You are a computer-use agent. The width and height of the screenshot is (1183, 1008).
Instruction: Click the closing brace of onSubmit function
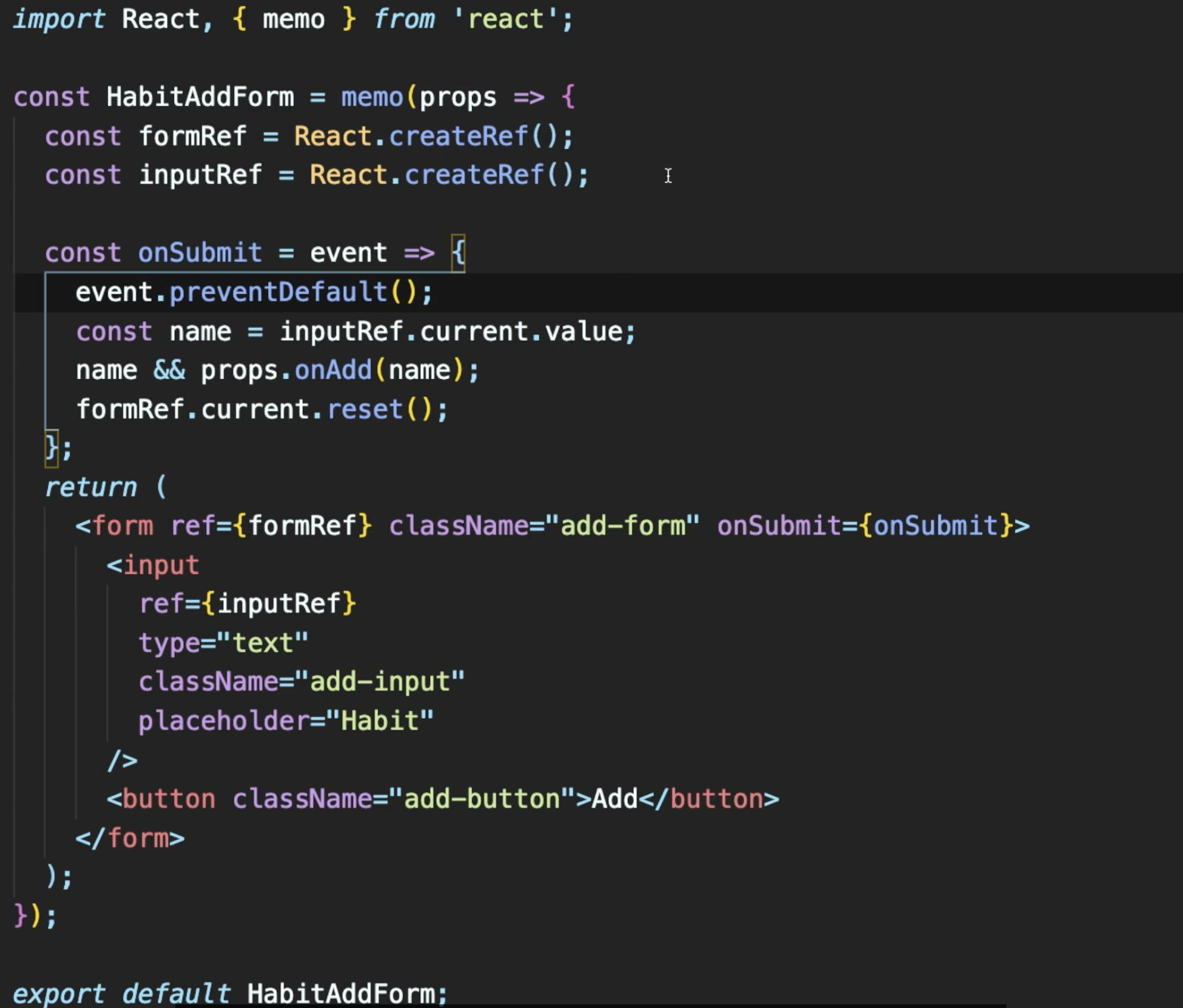tap(51, 449)
